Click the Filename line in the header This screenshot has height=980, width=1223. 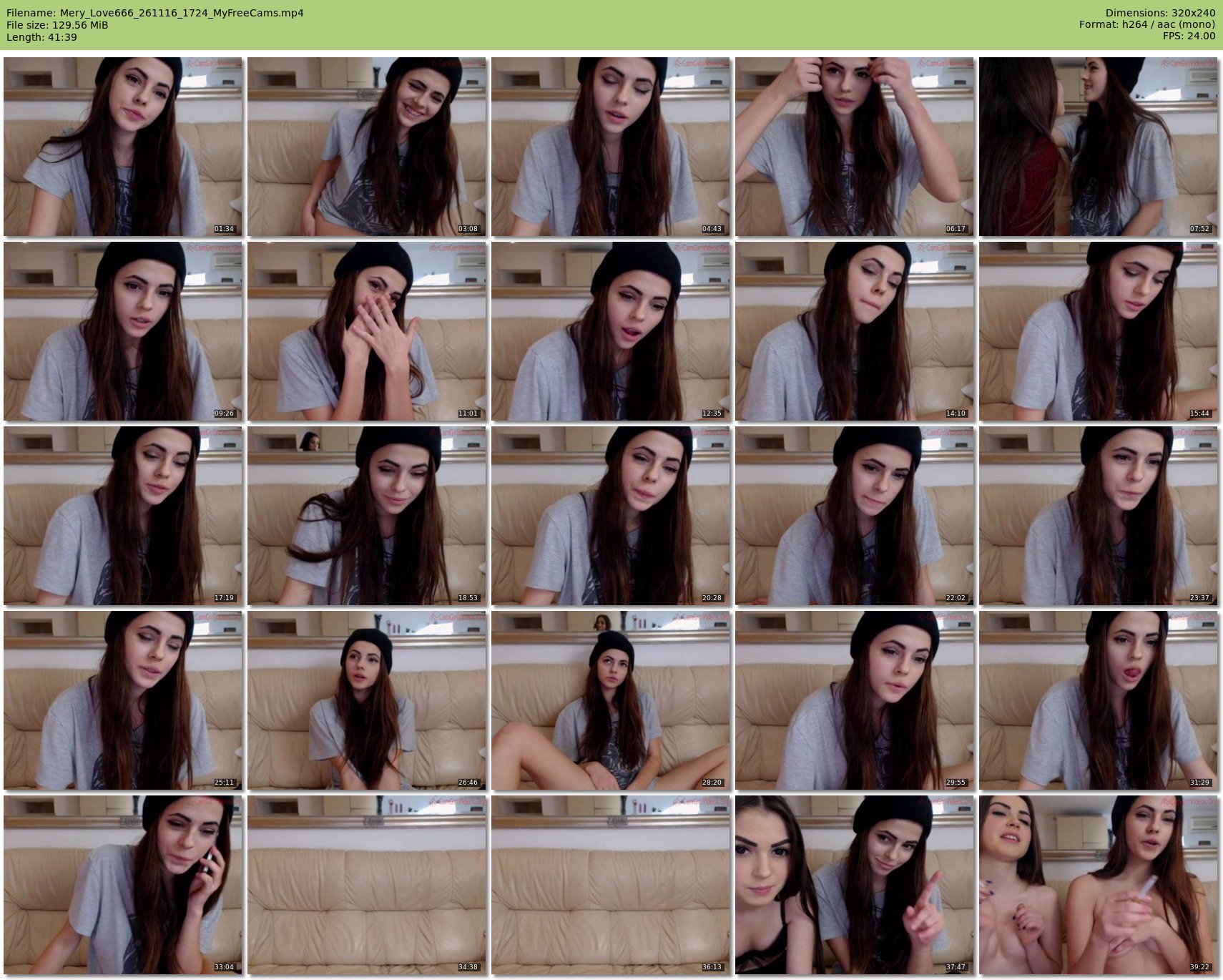(x=155, y=13)
